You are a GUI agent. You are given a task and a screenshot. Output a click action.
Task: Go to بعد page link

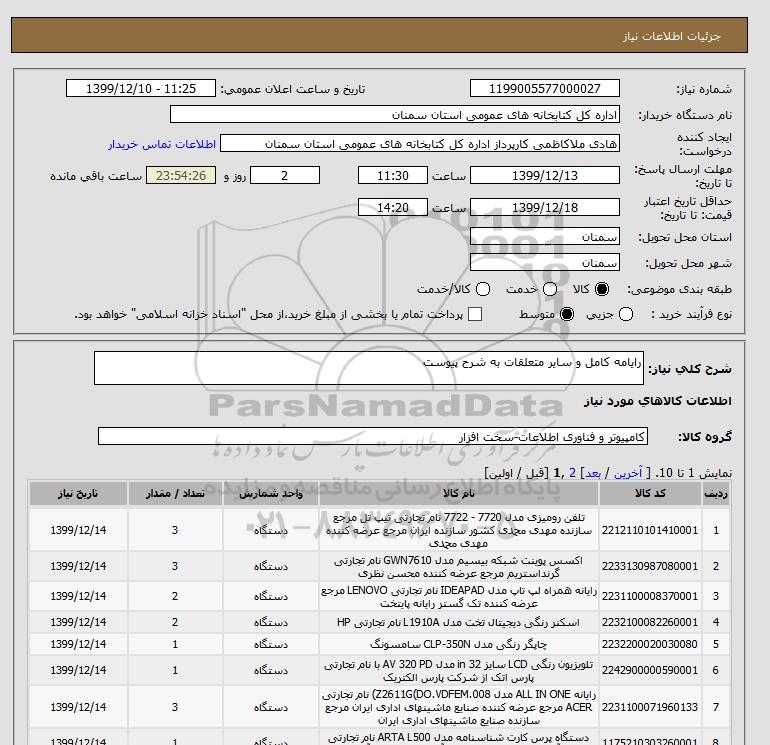click(x=593, y=473)
